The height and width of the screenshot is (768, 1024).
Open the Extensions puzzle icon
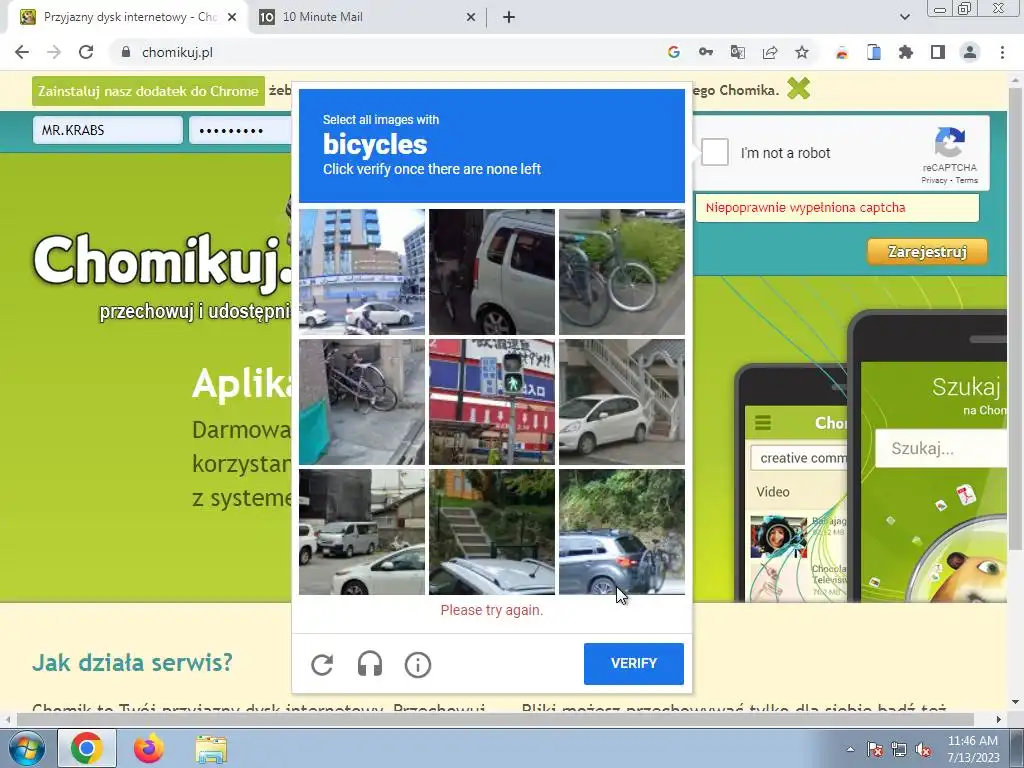[x=905, y=52]
